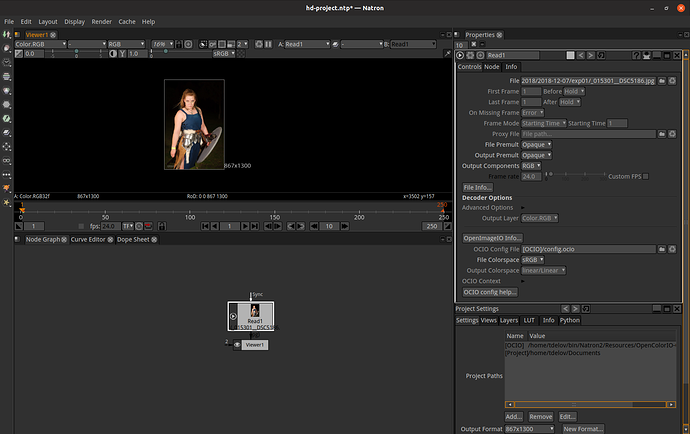Click the gain toggle icon beside 0.0
This screenshot has width=690, height=434.
[x=18, y=54]
